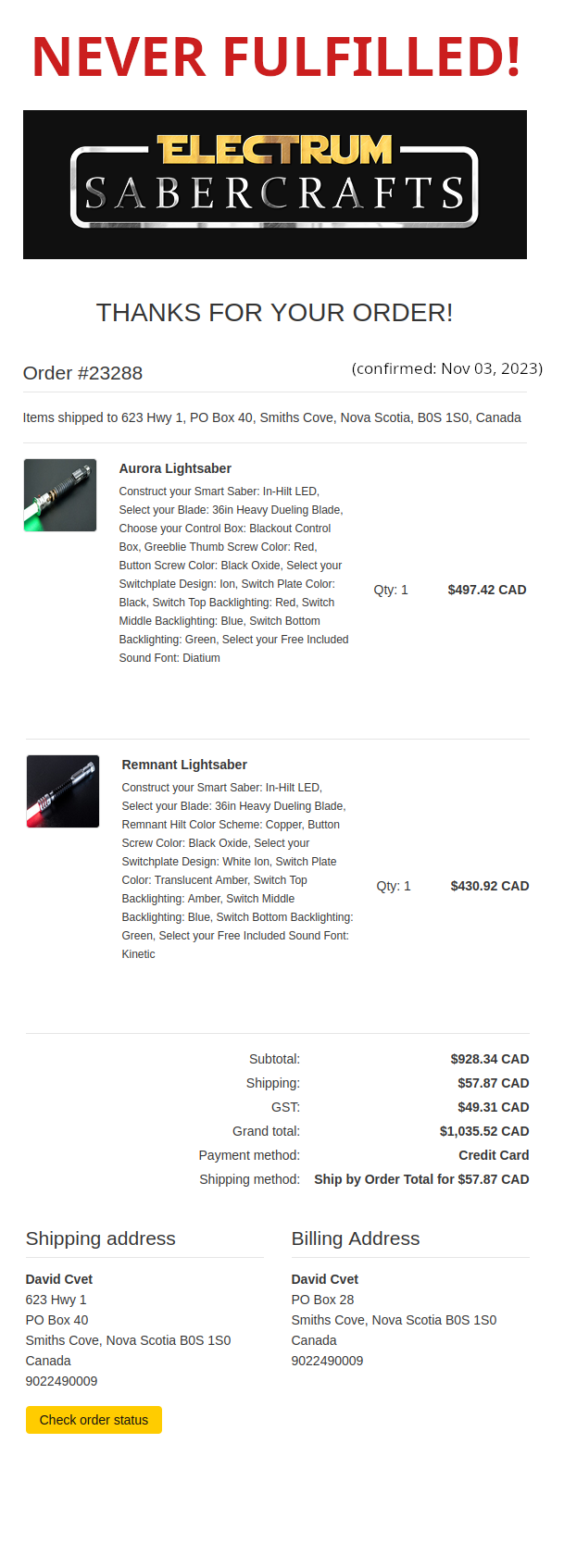Screen dimensions: 564x1568
Task: Click the confirmed Nov 03, 2023 date
Action: point(446,368)
